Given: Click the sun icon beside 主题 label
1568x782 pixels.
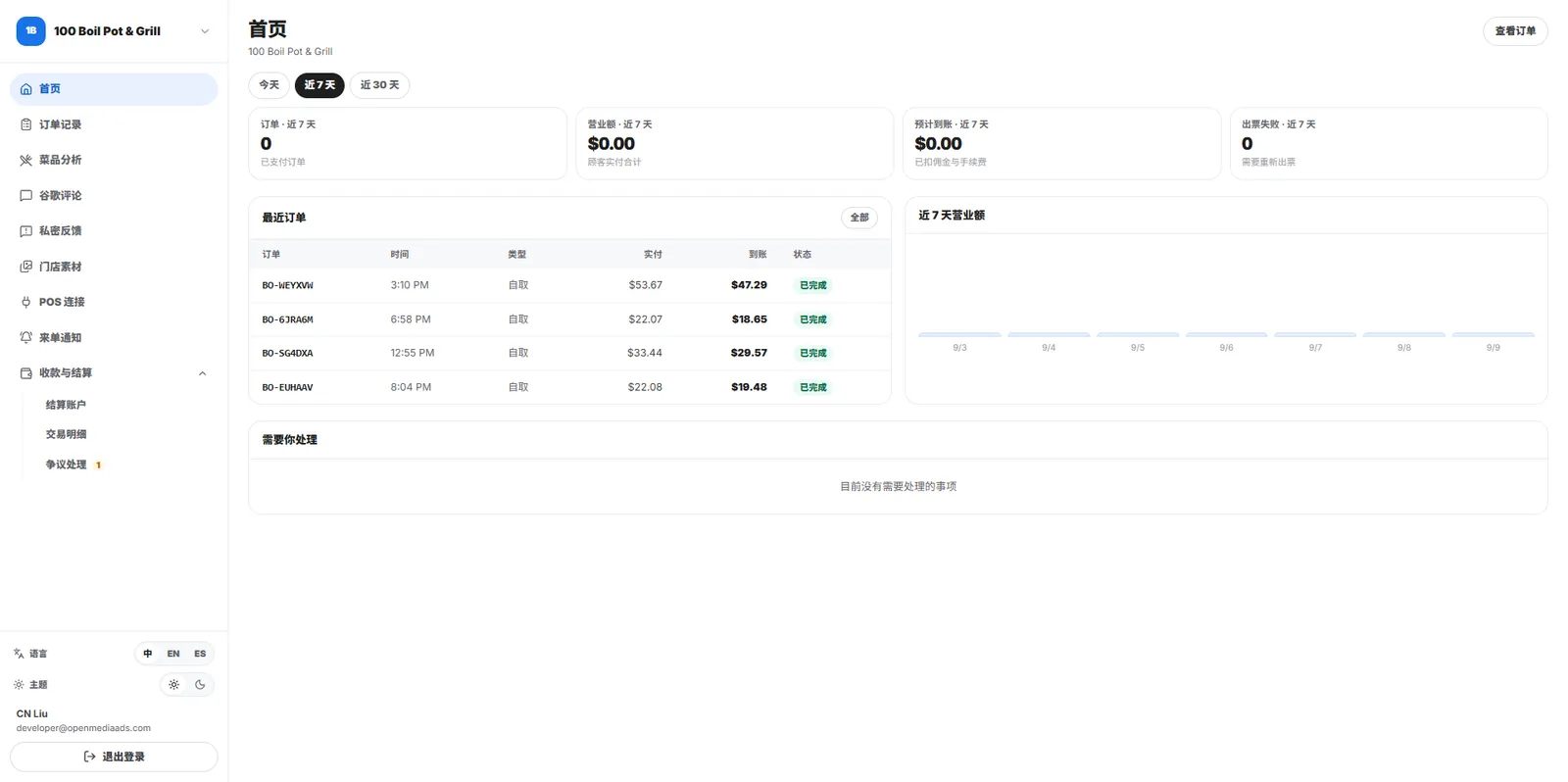Looking at the screenshot, I should pyautogui.click(x=19, y=685).
